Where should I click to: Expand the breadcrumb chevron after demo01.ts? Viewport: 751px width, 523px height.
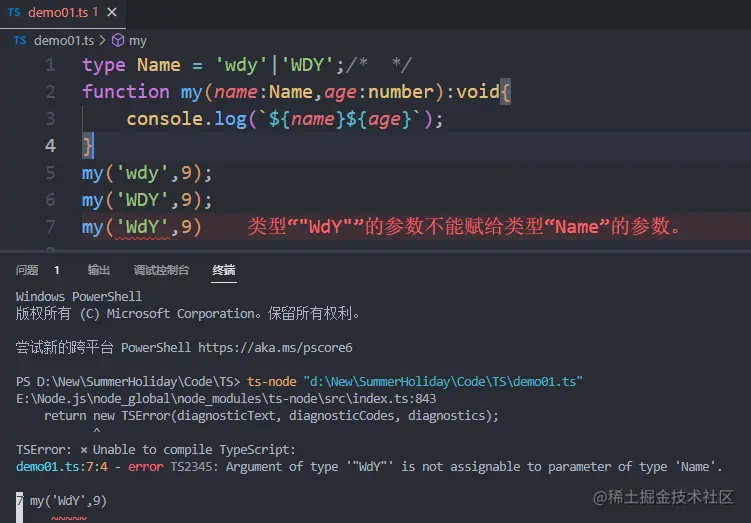tap(102, 40)
